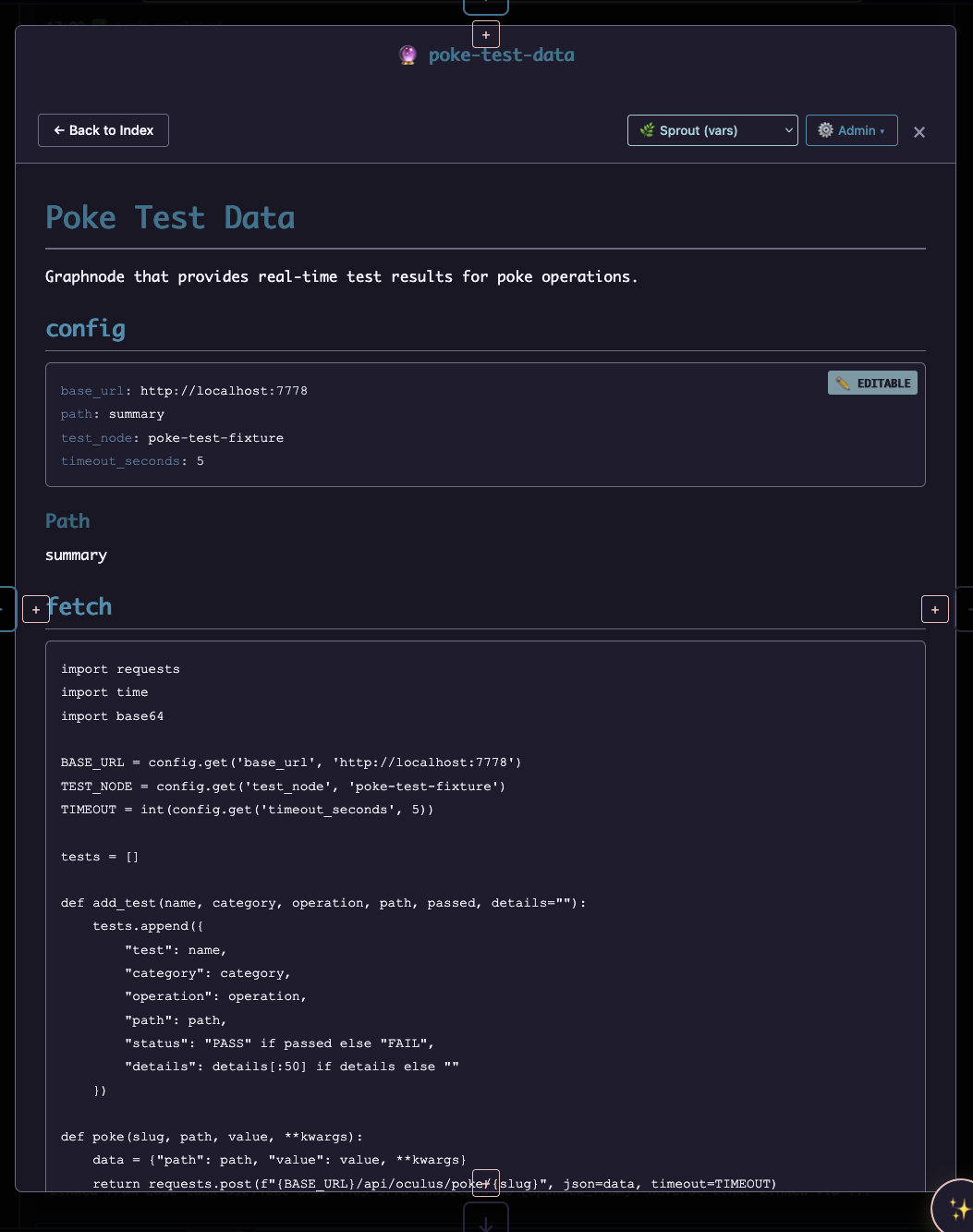973x1232 pixels.
Task: Click the plus button on the right edge
Action: (934, 609)
